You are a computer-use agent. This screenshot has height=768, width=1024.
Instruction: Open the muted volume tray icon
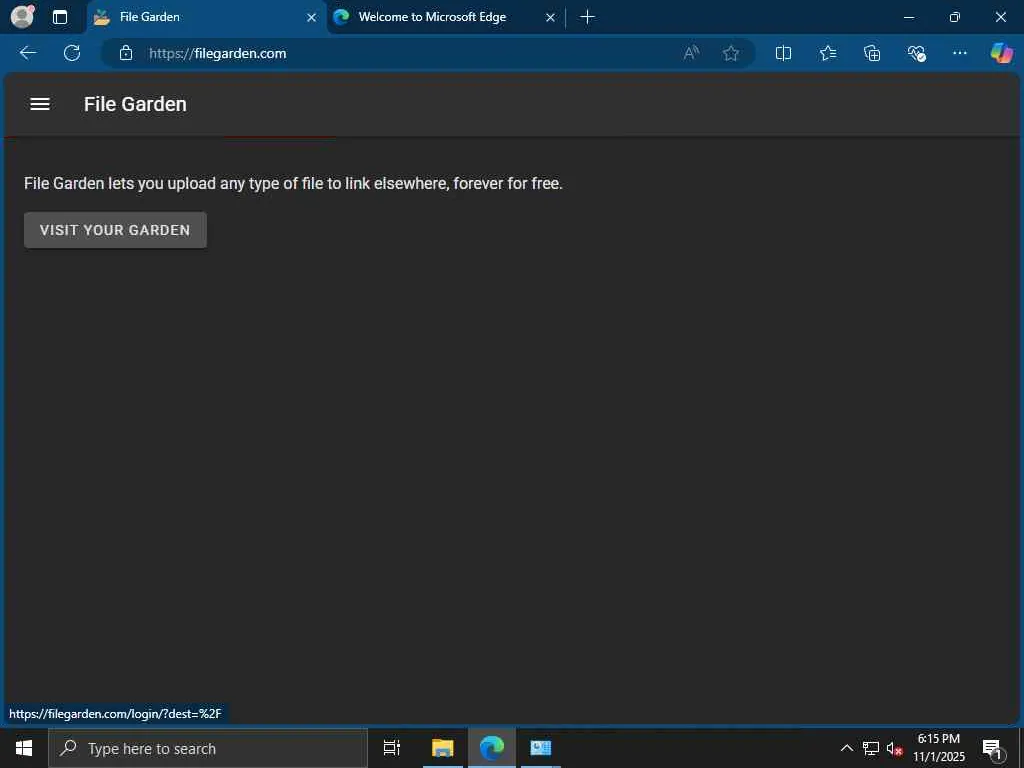tap(894, 748)
